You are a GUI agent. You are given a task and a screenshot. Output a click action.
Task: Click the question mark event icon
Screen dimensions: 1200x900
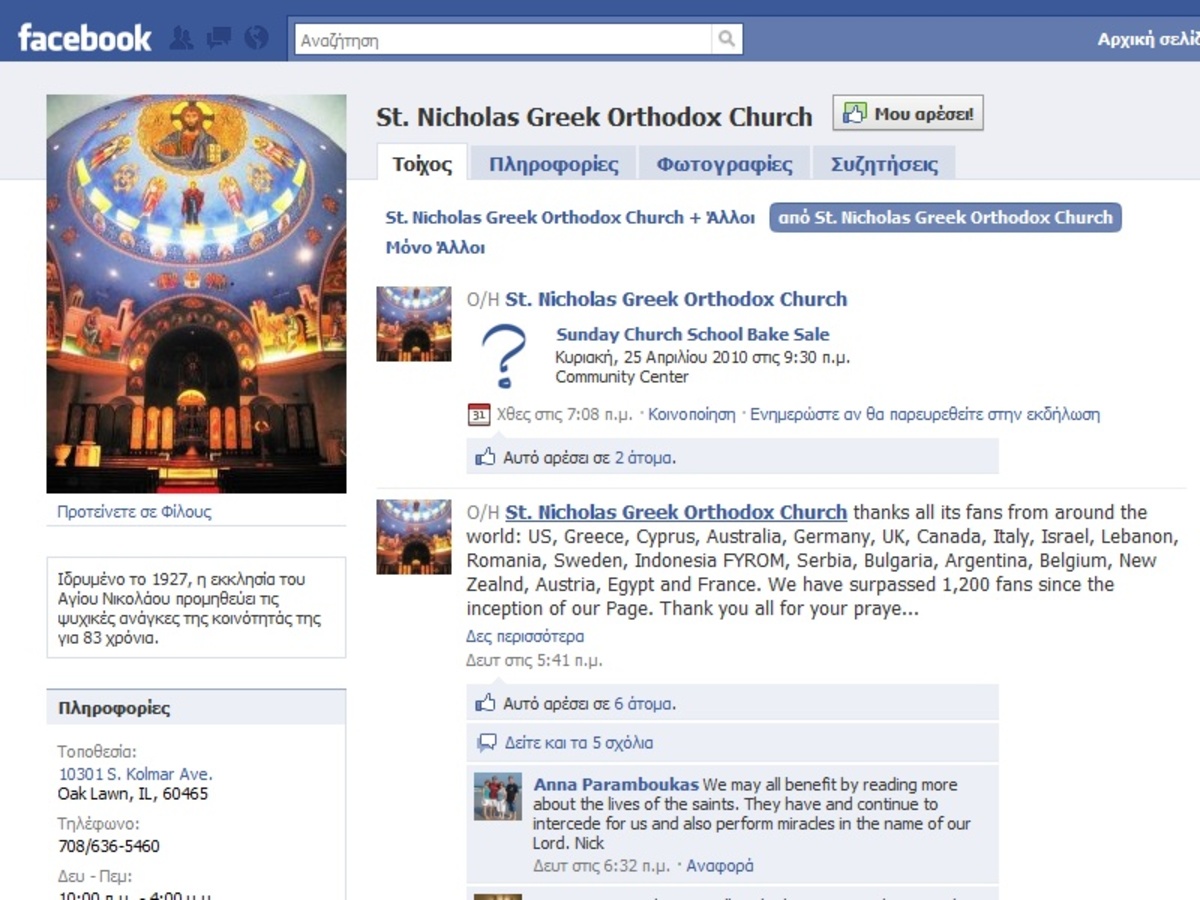point(503,356)
